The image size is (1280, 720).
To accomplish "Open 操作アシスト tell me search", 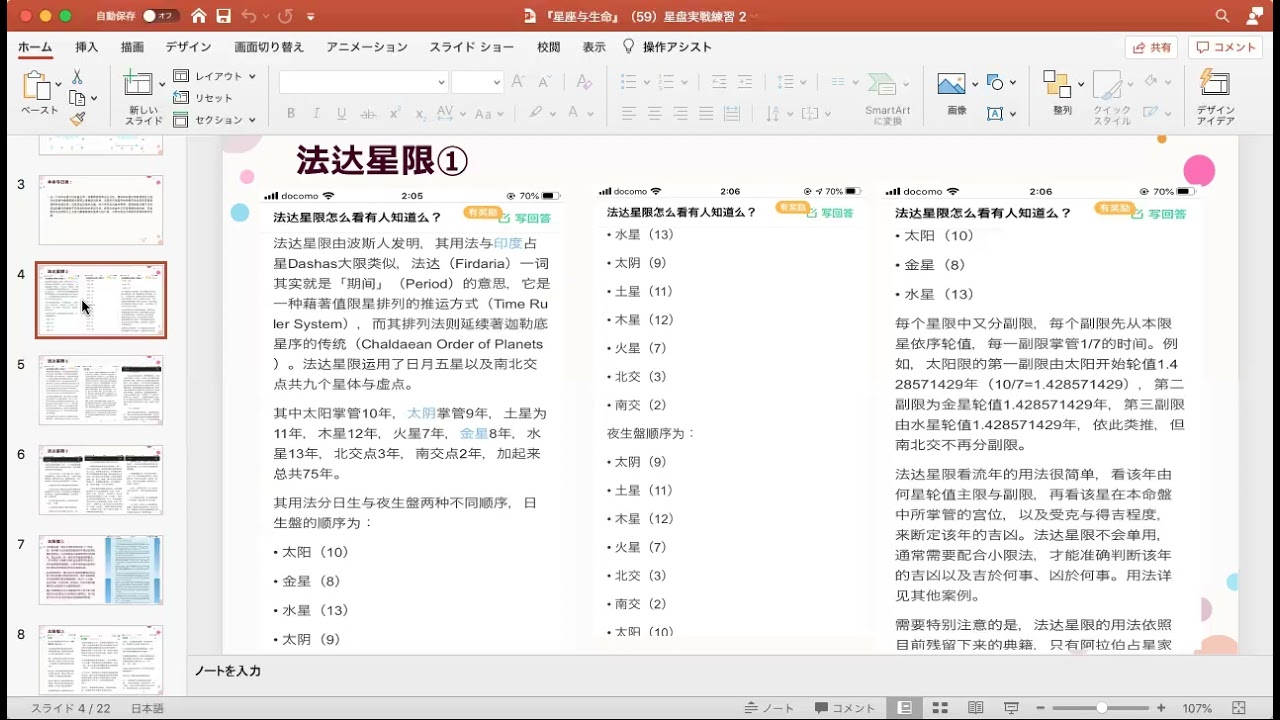I will click(x=667, y=47).
